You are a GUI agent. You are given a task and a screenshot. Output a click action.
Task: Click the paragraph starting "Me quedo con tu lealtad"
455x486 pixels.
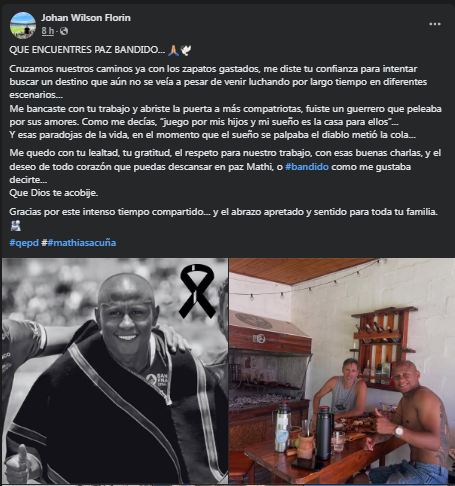pyautogui.click(x=225, y=166)
